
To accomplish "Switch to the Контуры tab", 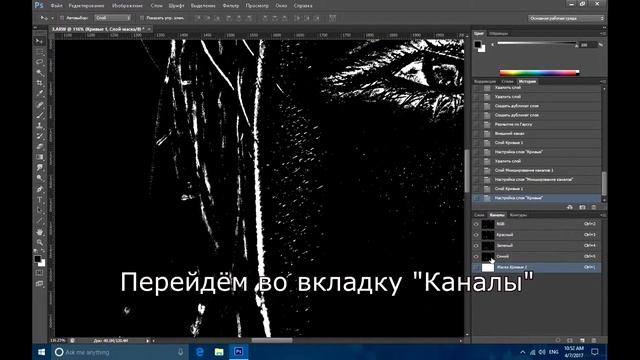I will (x=519, y=215).
